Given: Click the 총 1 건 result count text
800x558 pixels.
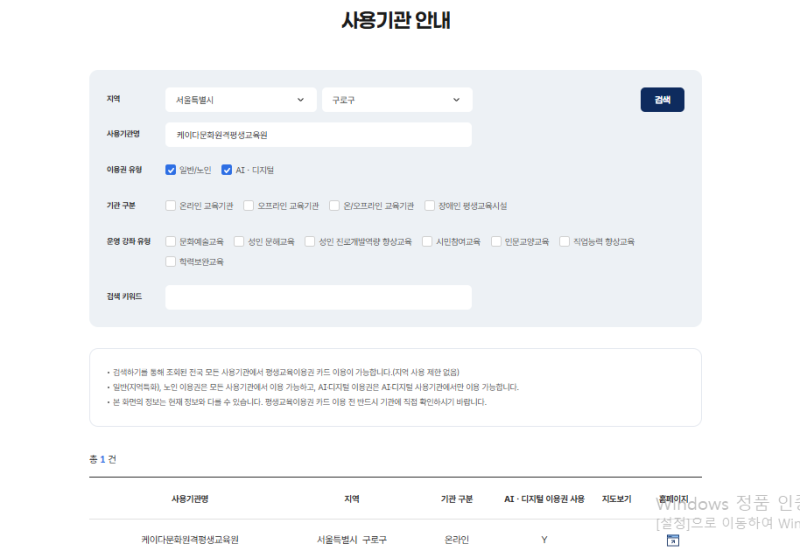Looking at the screenshot, I should coord(103,459).
